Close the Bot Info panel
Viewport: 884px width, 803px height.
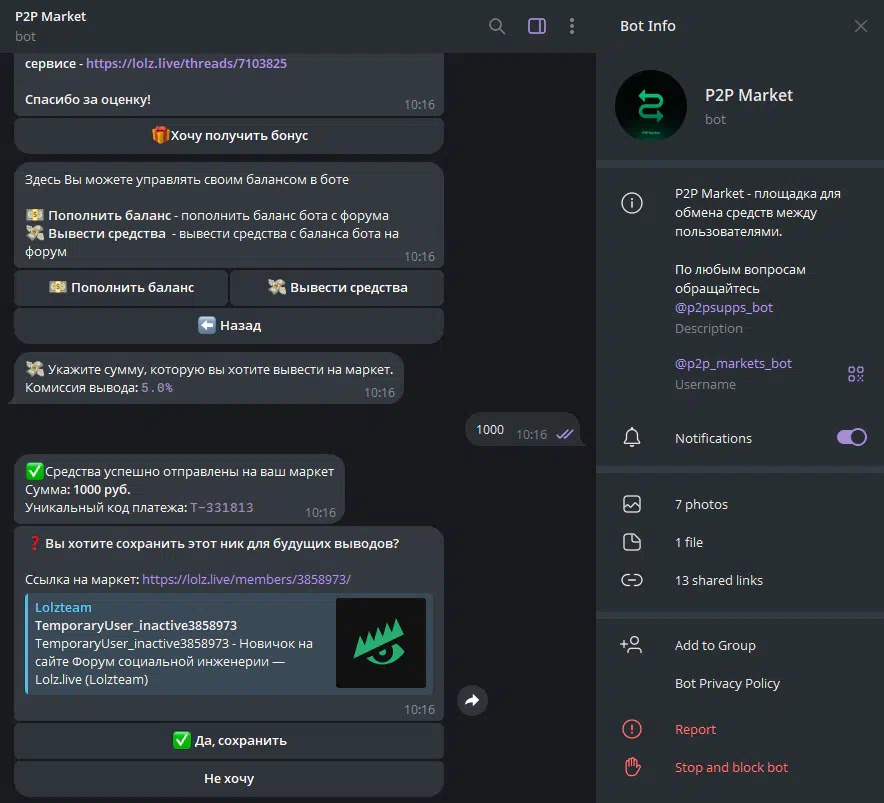coord(860,27)
